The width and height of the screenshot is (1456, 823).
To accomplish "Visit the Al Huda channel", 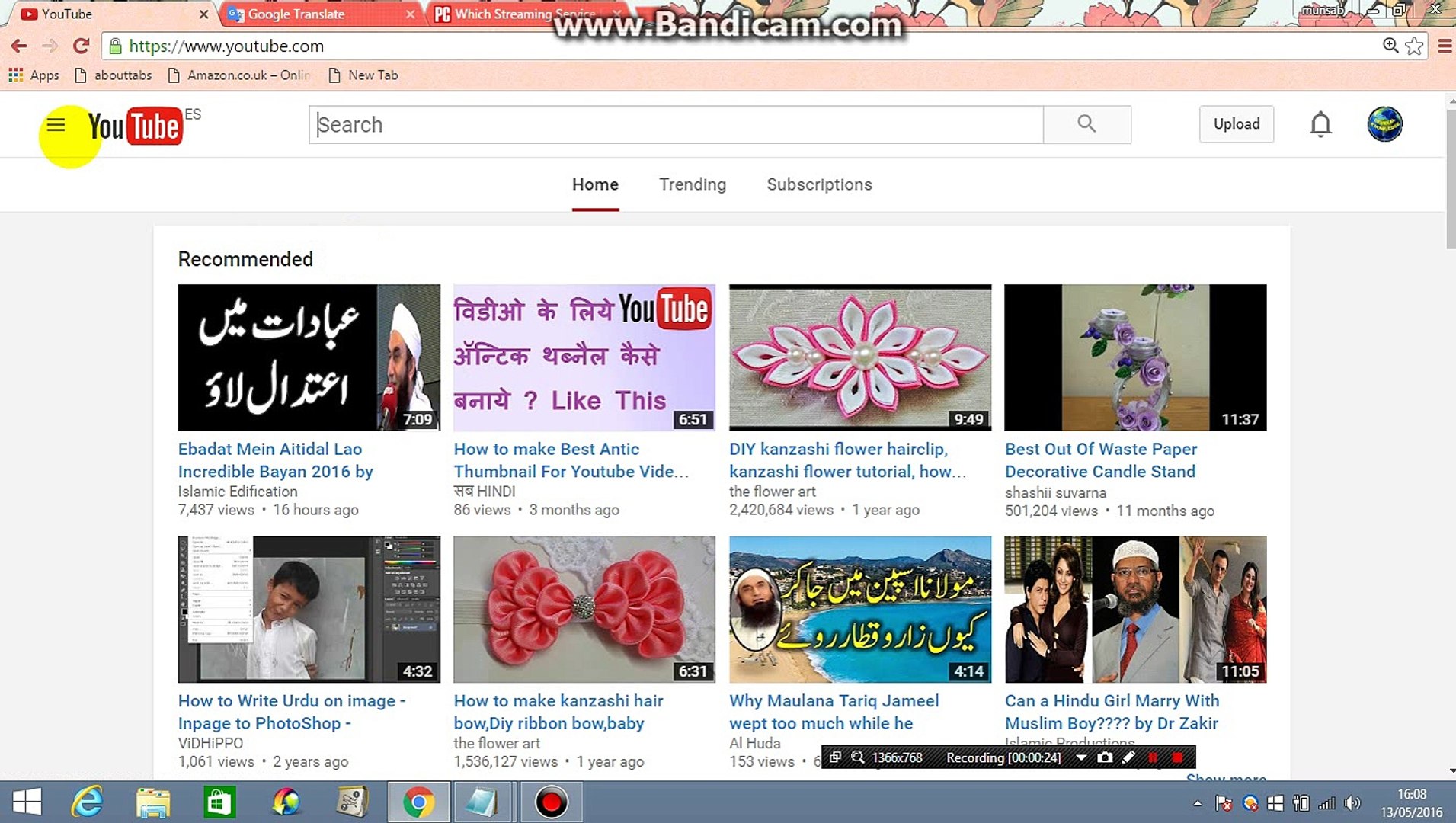I will pyautogui.click(x=755, y=743).
